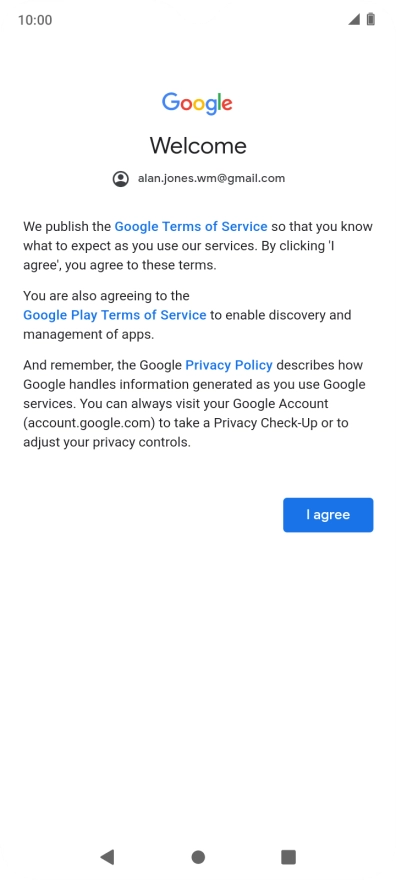Screen dimensions: 396x880
Task: Select the alan.jones.wm@gmail.com account email
Action: pyautogui.click(x=211, y=178)
